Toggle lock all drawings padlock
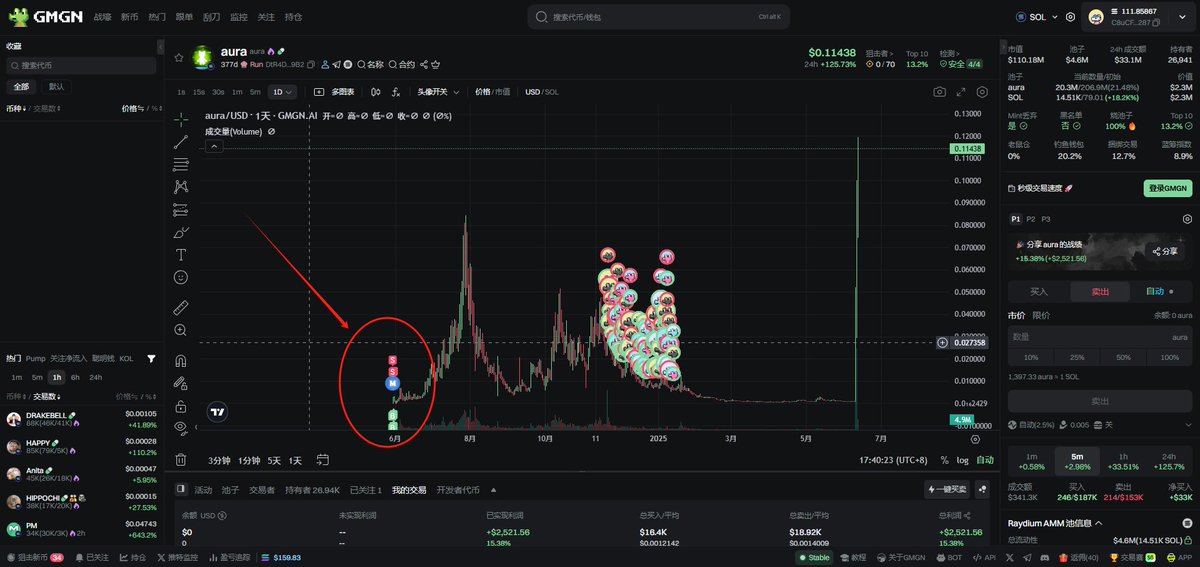 point(181,406)
